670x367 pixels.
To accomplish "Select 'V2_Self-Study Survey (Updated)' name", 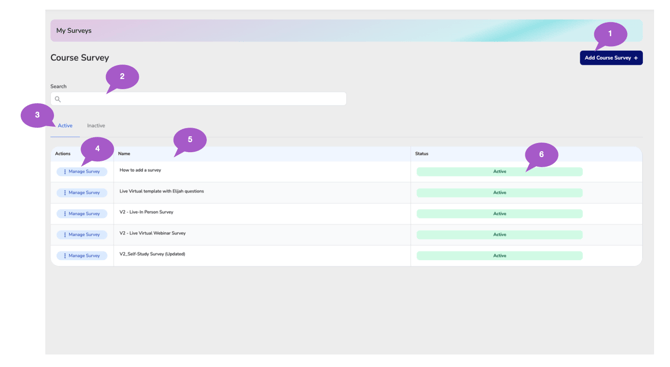I will click(152, 254).
